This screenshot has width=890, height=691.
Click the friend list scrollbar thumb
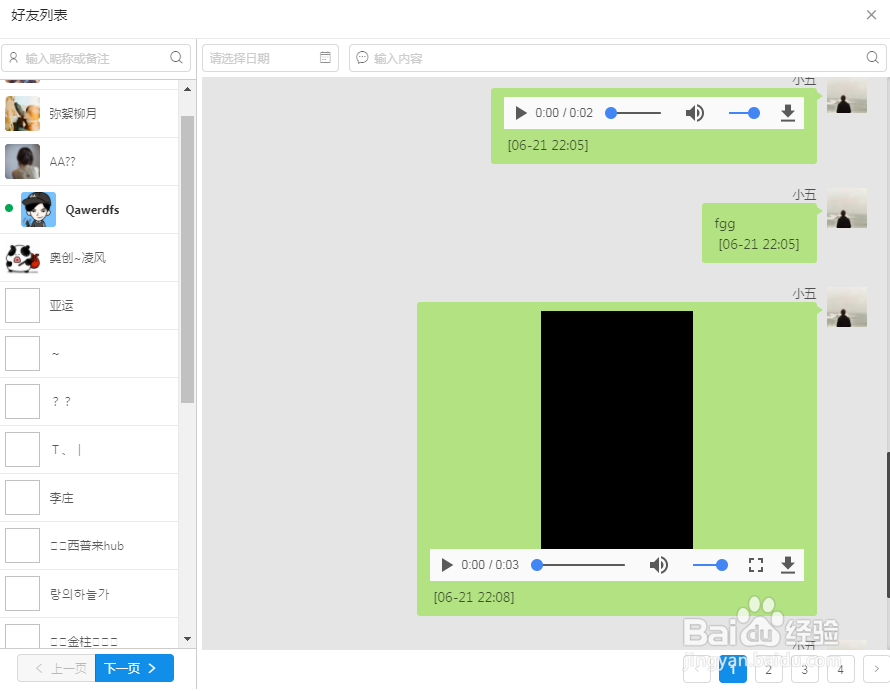pos(187,259)
